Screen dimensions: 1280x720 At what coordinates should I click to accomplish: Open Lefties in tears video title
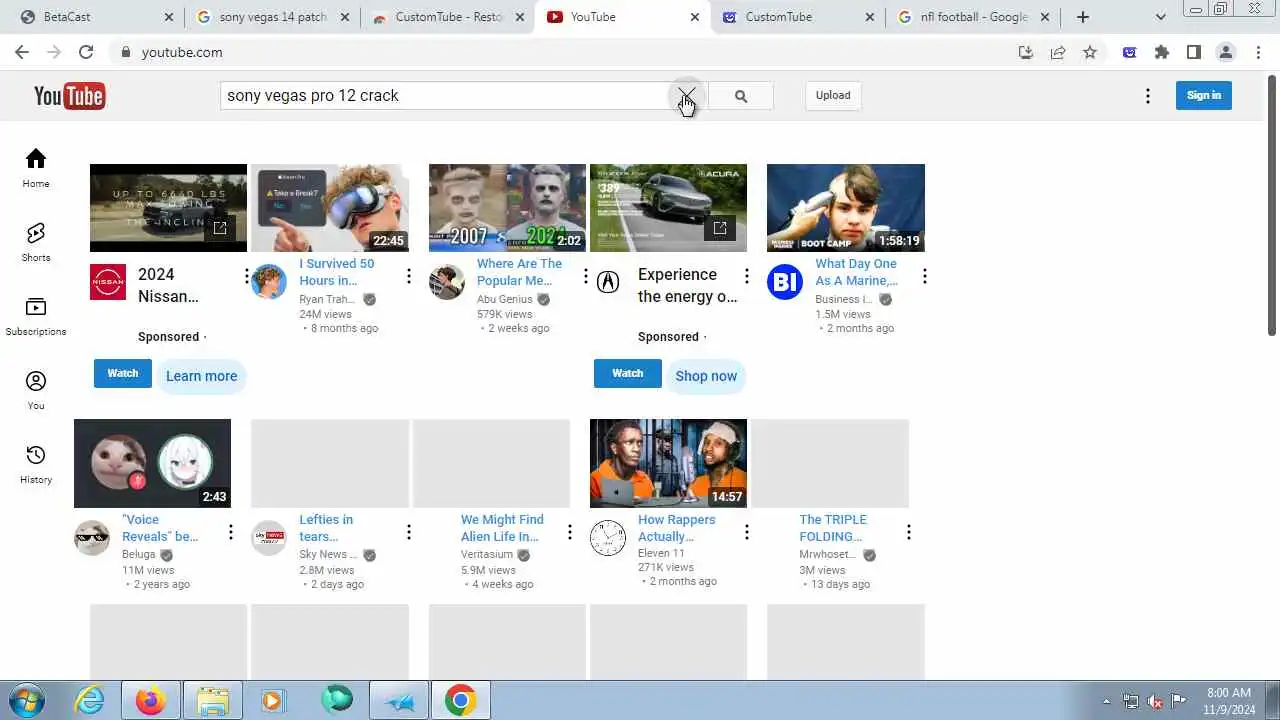coord(326,528)
